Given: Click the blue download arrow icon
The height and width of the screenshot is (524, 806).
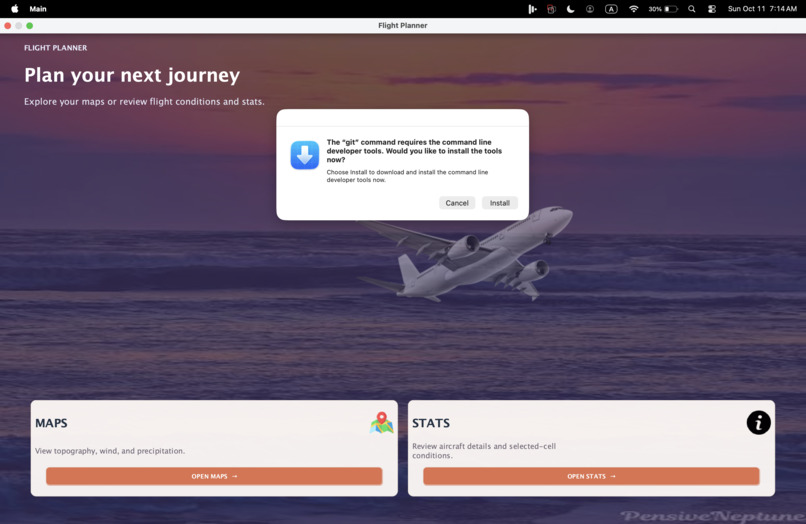Looking at the screenshot, I should tap(305, 155).
